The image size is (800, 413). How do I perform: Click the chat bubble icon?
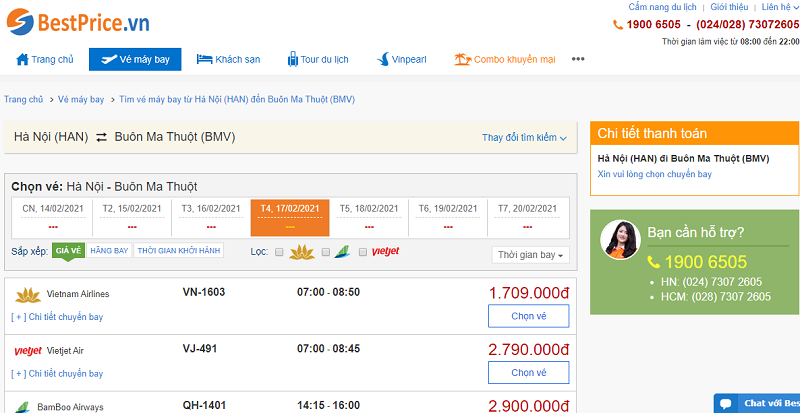(725, 403)
